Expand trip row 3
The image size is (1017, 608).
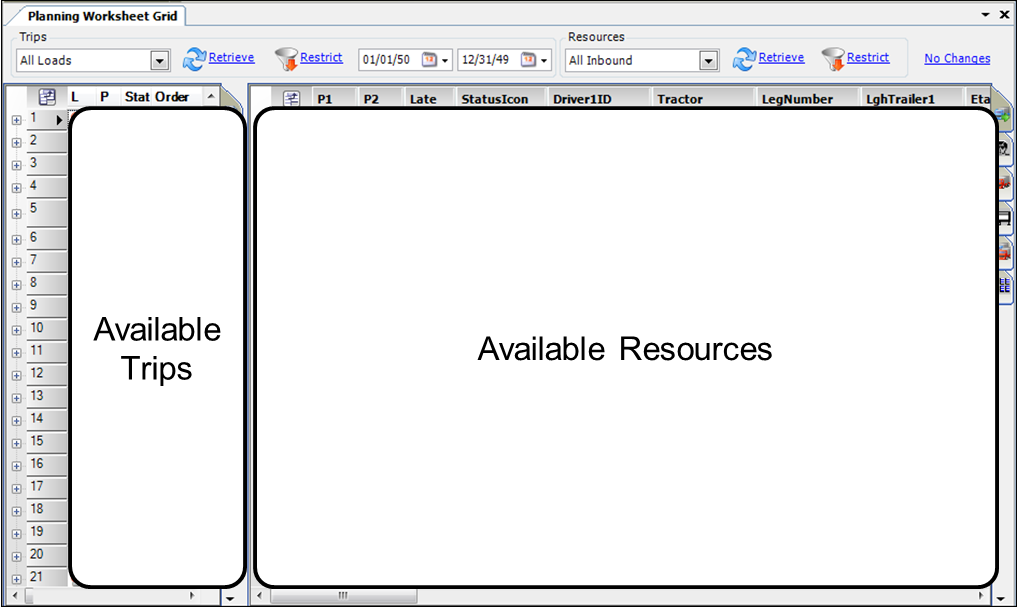pyautogui.click(x=17, y=165)
